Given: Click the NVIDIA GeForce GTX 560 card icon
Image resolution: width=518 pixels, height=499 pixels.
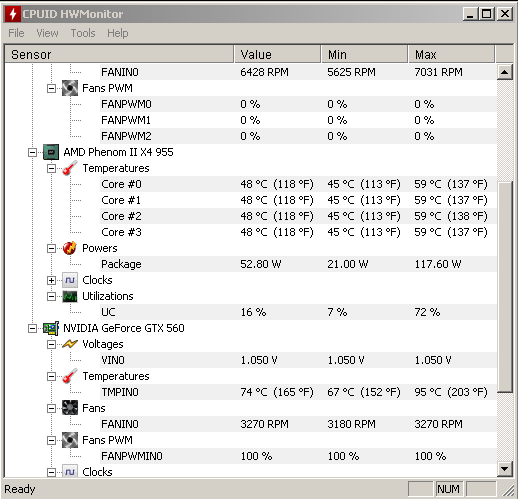Looking at the screenshot, I should pyautogui.click(x=51, y=328).
